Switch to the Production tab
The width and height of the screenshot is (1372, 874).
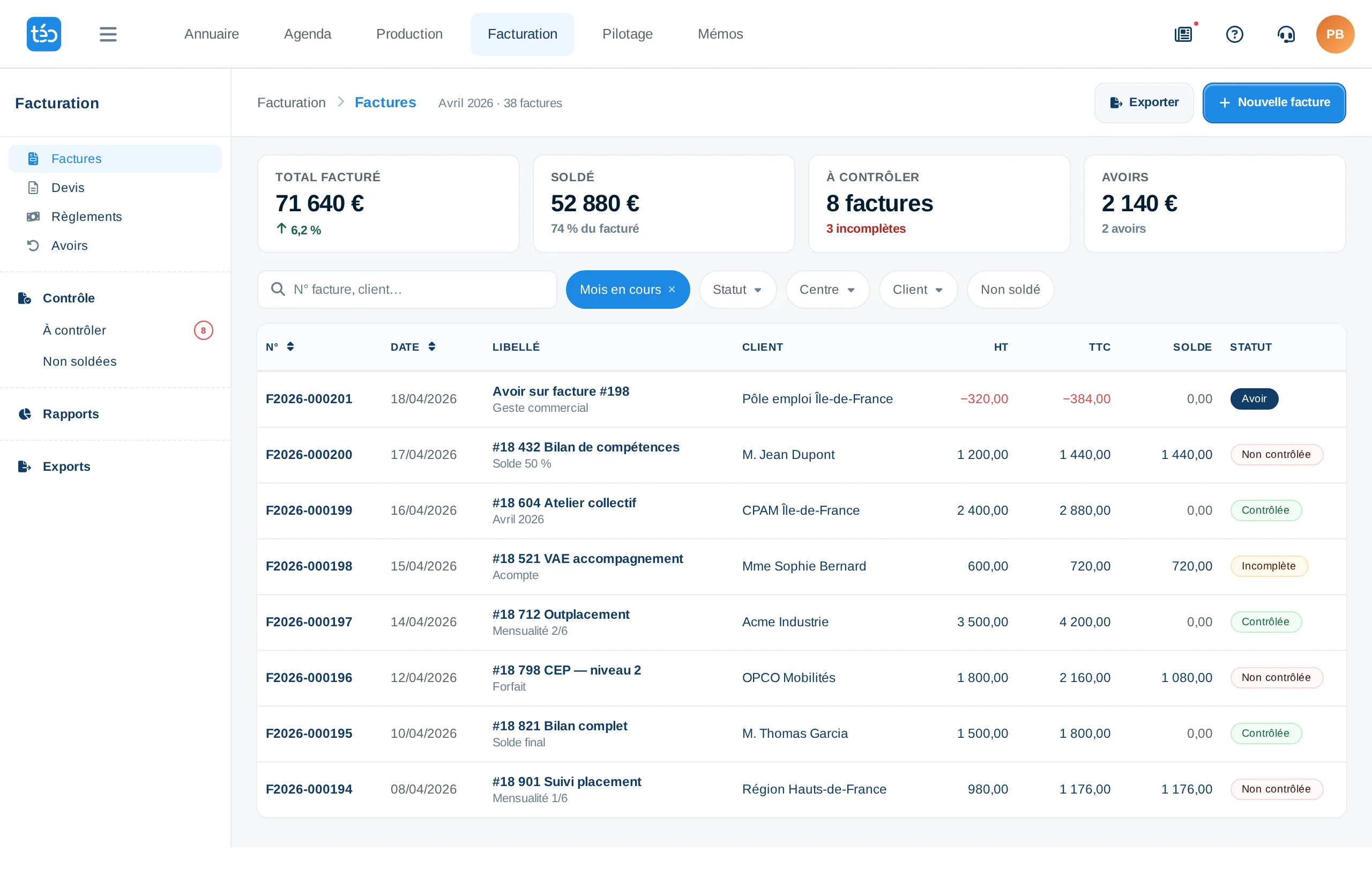409,34
